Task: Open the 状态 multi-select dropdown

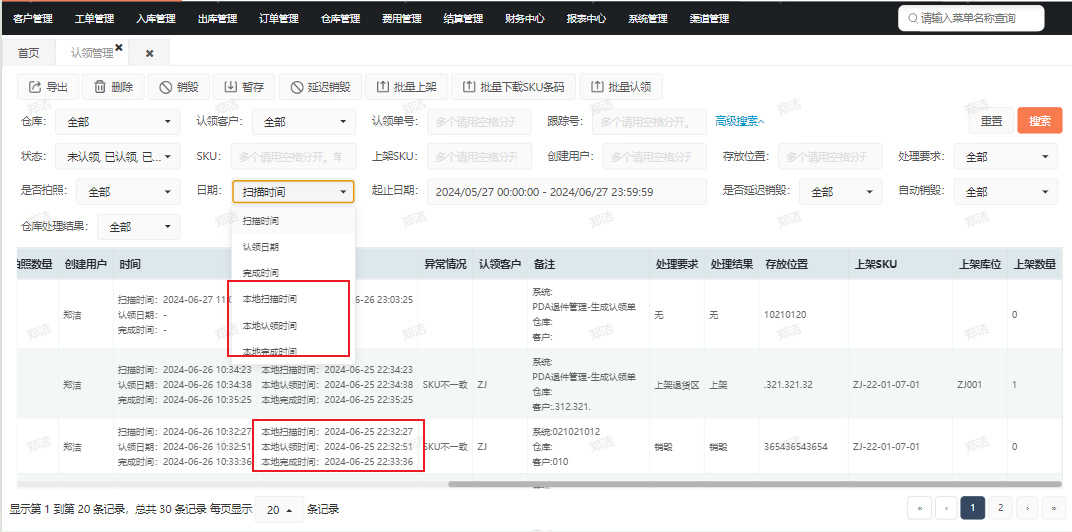Action: (x=118, y=157)
